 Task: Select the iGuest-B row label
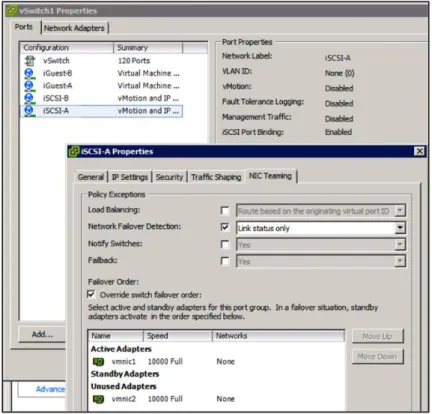(57, 73)
